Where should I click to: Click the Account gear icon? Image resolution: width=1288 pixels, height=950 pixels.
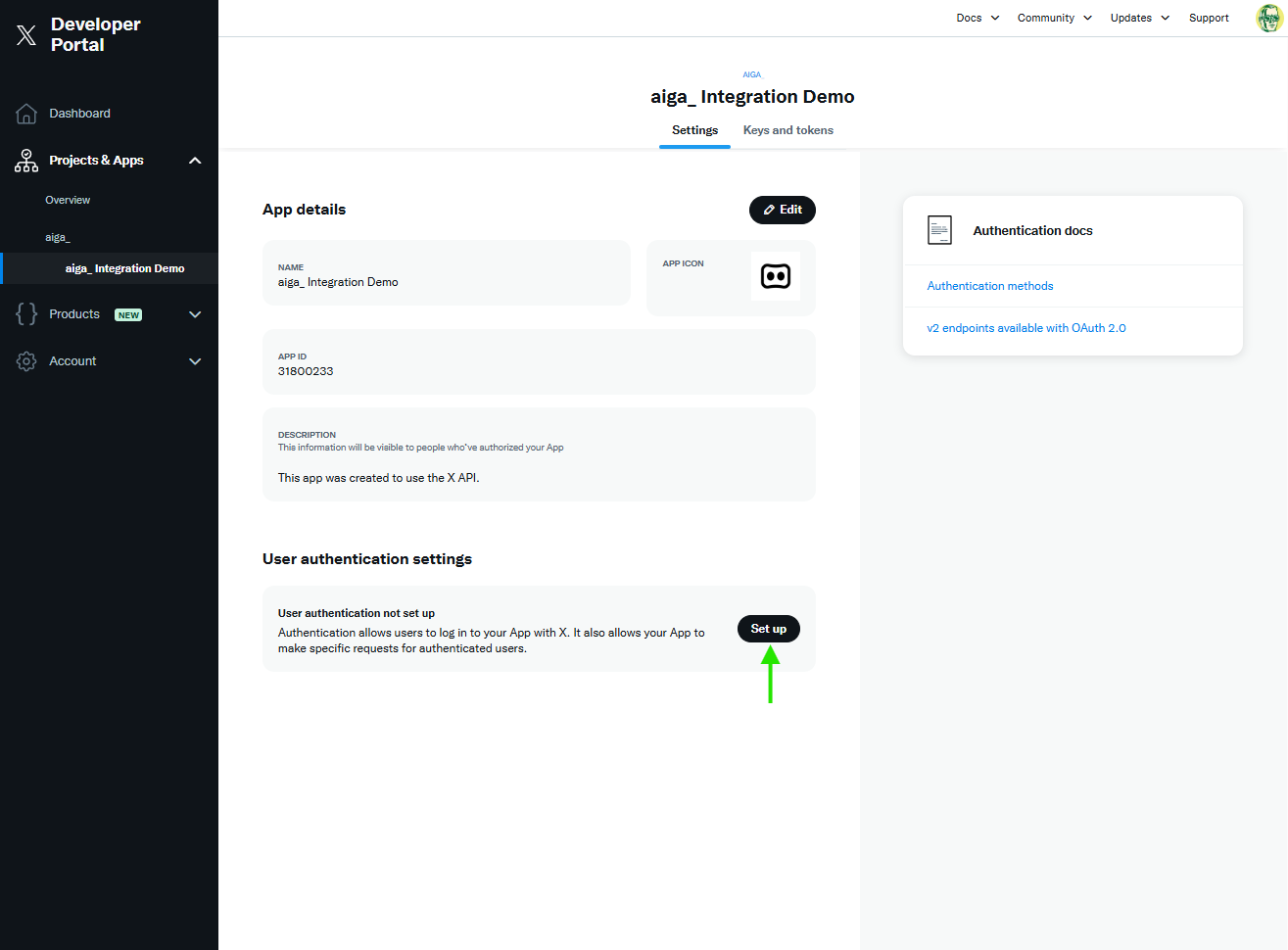tap(26, 361)
